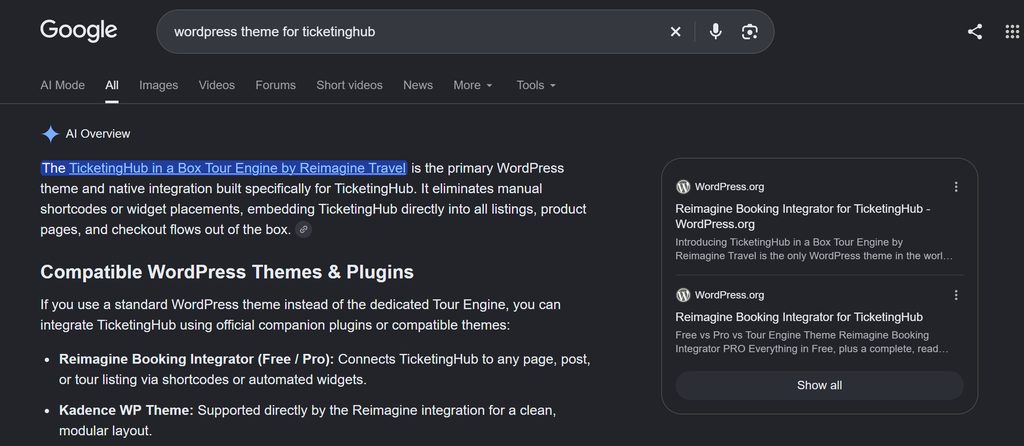Expand the More dropdown

[473, 85]
